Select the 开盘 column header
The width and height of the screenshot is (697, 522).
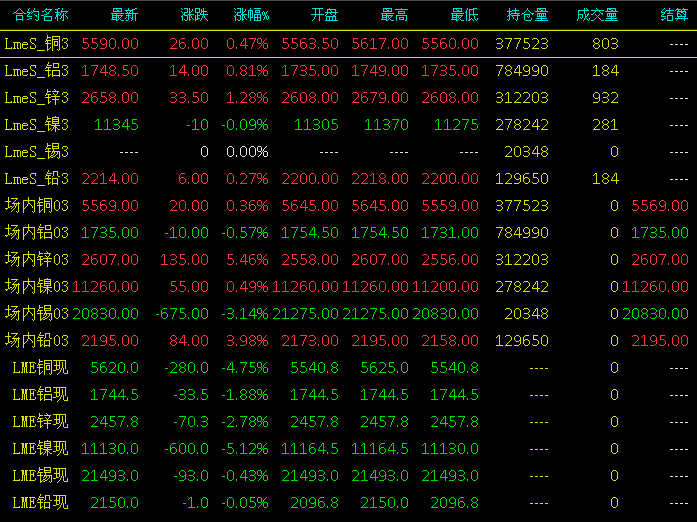coord(324,15)
